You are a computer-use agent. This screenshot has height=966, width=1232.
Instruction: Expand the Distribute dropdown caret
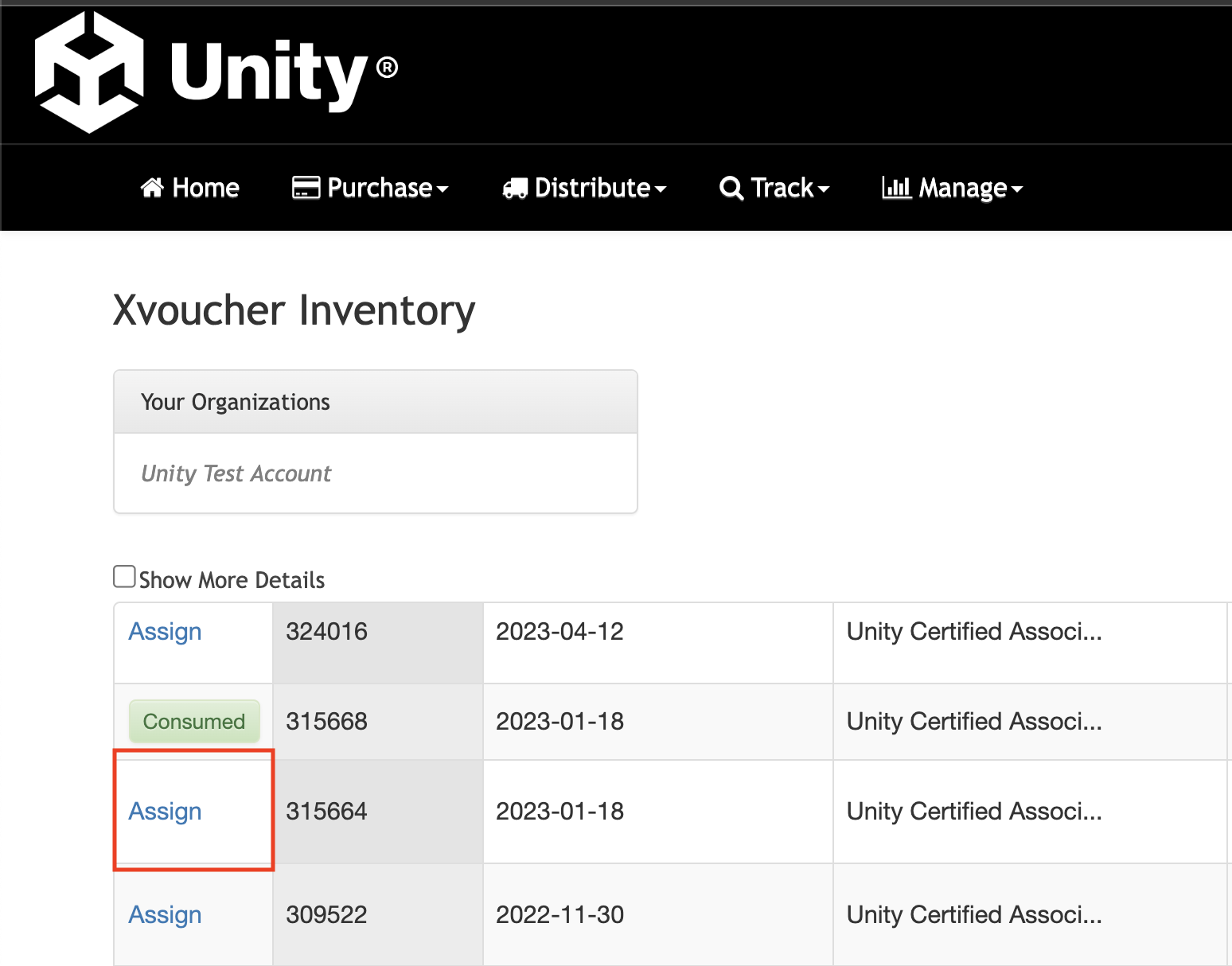coord(660,189)
